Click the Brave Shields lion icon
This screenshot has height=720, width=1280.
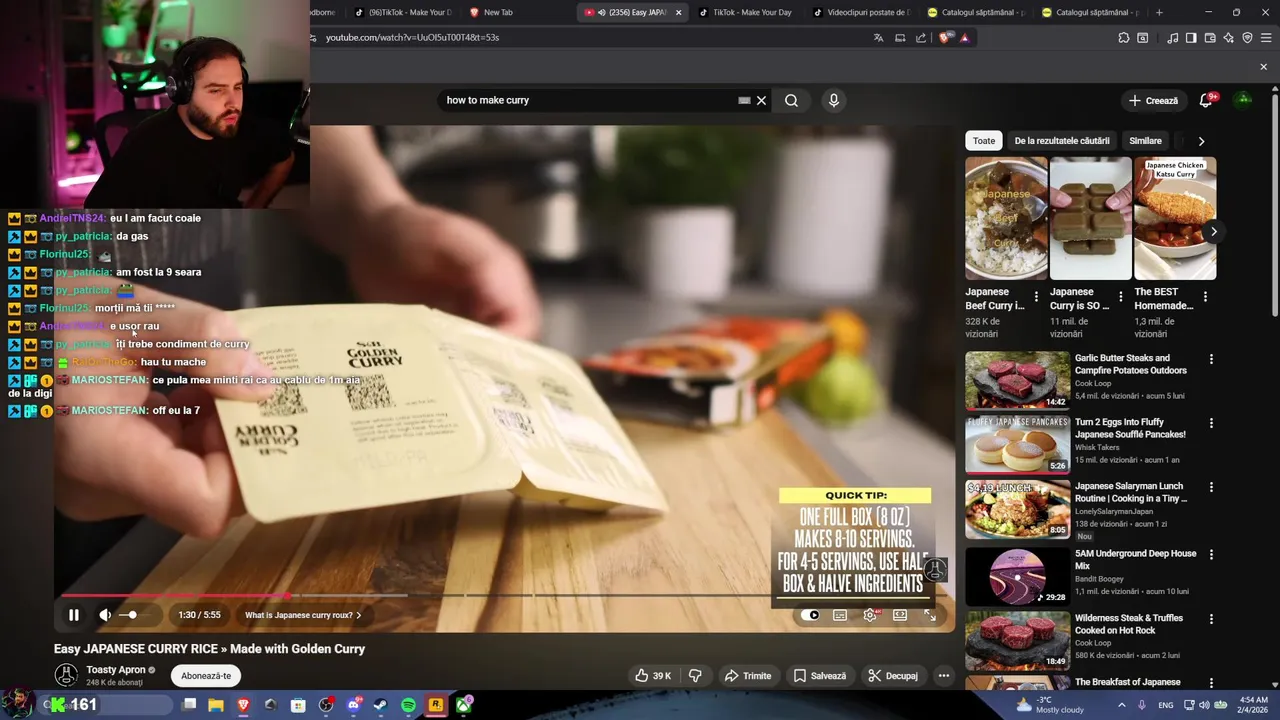[x=945, y=38]
